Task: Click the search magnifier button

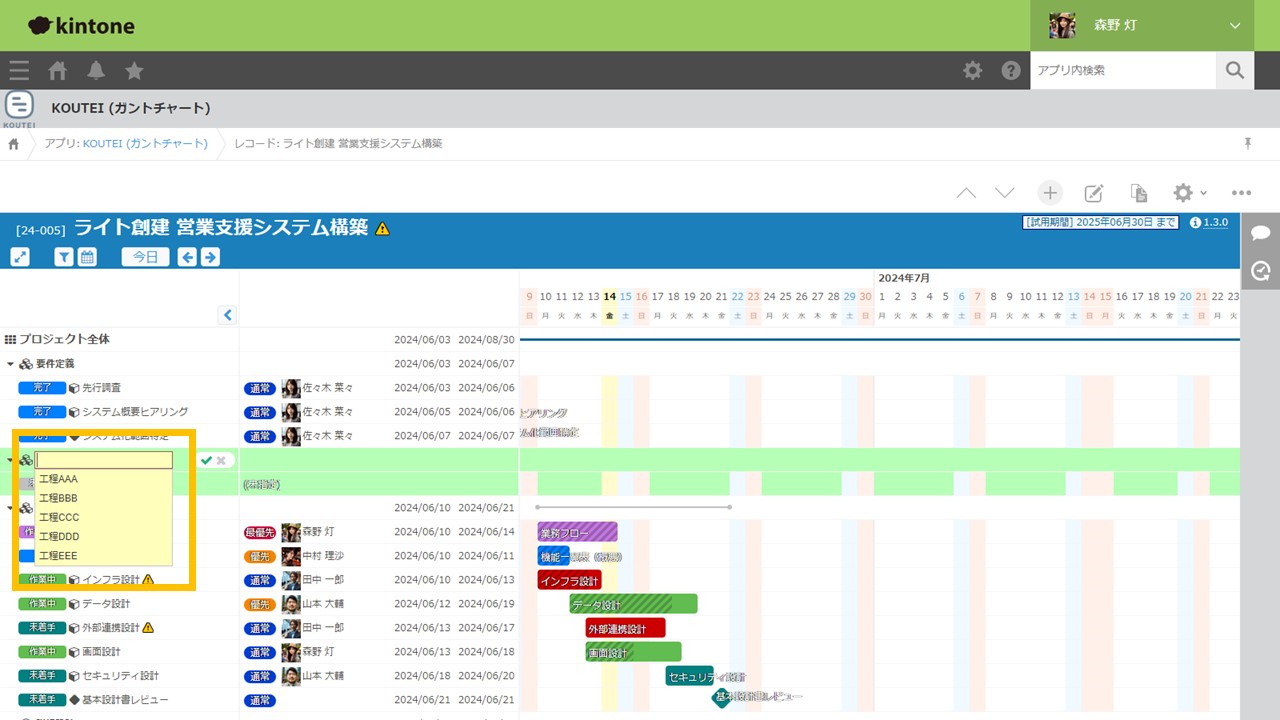Action: pos(1235,70)
